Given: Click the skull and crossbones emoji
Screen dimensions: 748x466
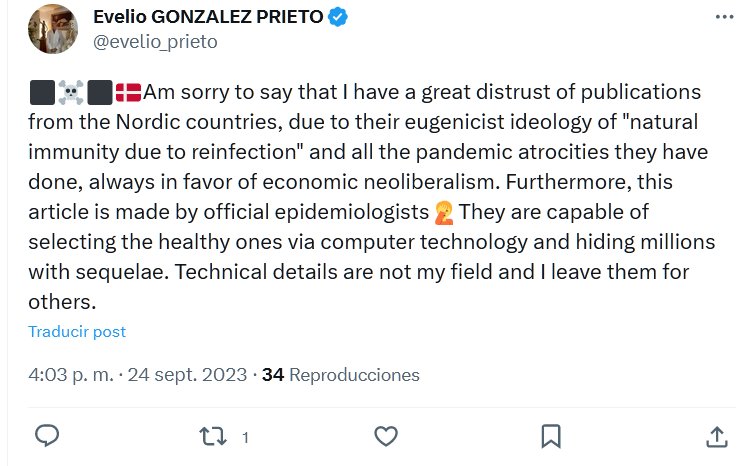Looking at the screenshot, I should pyautogui.click(x=71, y=93).
